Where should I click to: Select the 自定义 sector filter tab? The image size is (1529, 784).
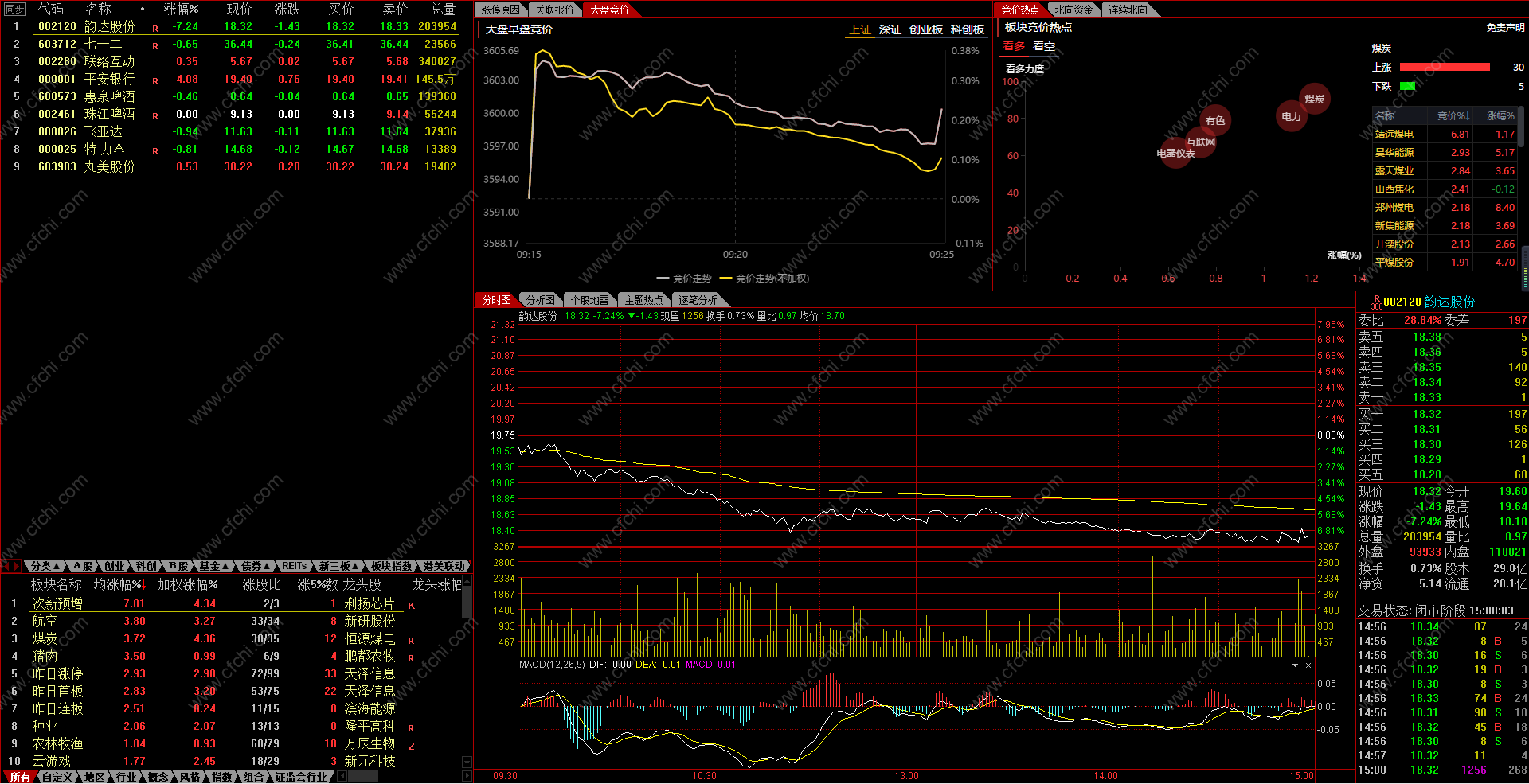(57, 777)
